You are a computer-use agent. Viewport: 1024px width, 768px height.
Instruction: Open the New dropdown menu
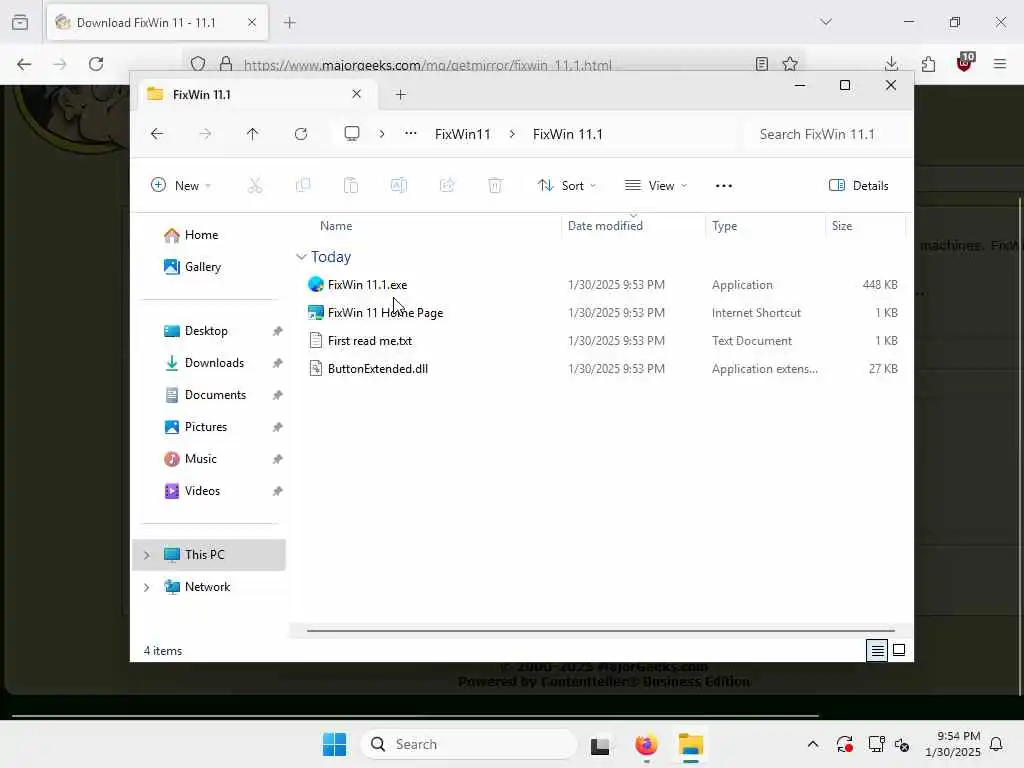[x=181, y=185]
